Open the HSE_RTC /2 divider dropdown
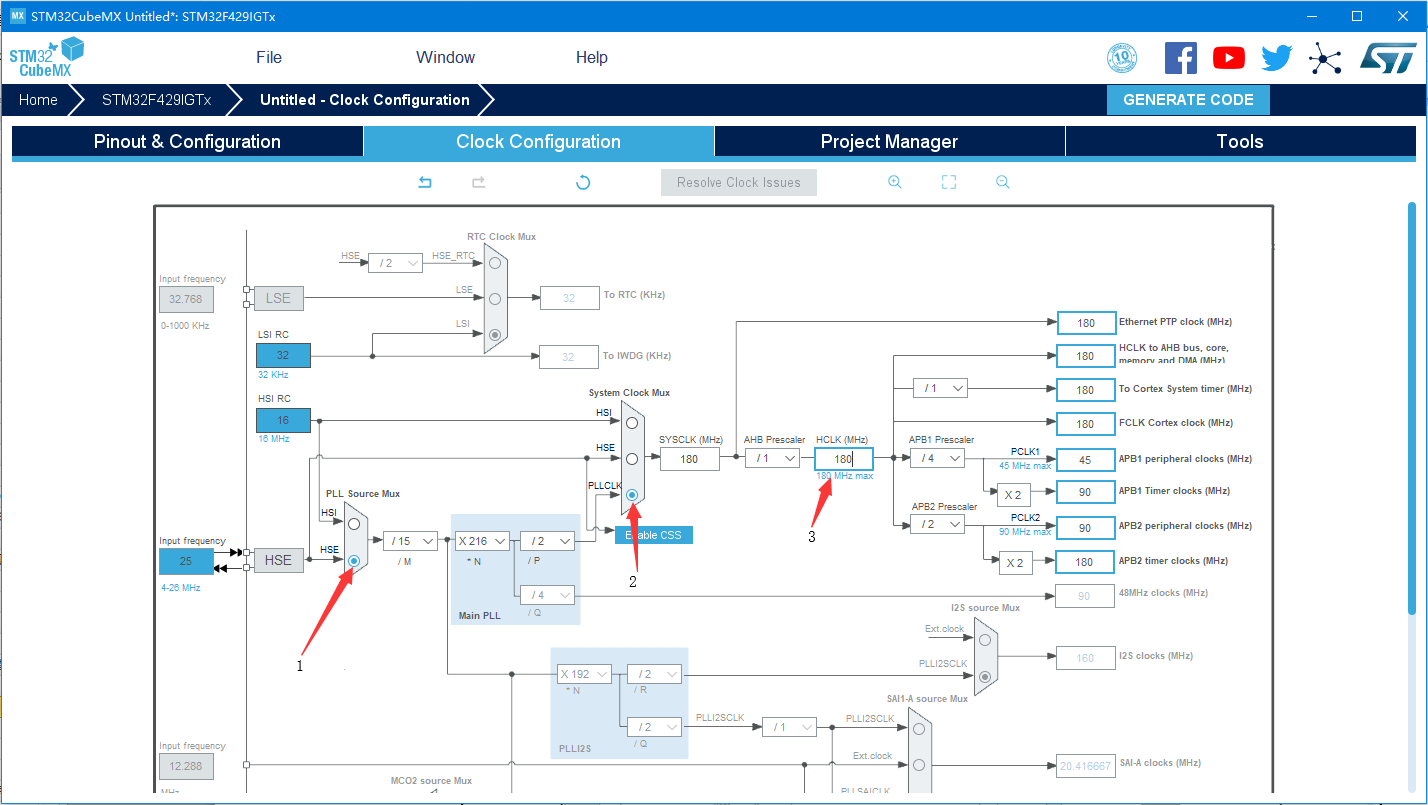 (x=395, y=263)
